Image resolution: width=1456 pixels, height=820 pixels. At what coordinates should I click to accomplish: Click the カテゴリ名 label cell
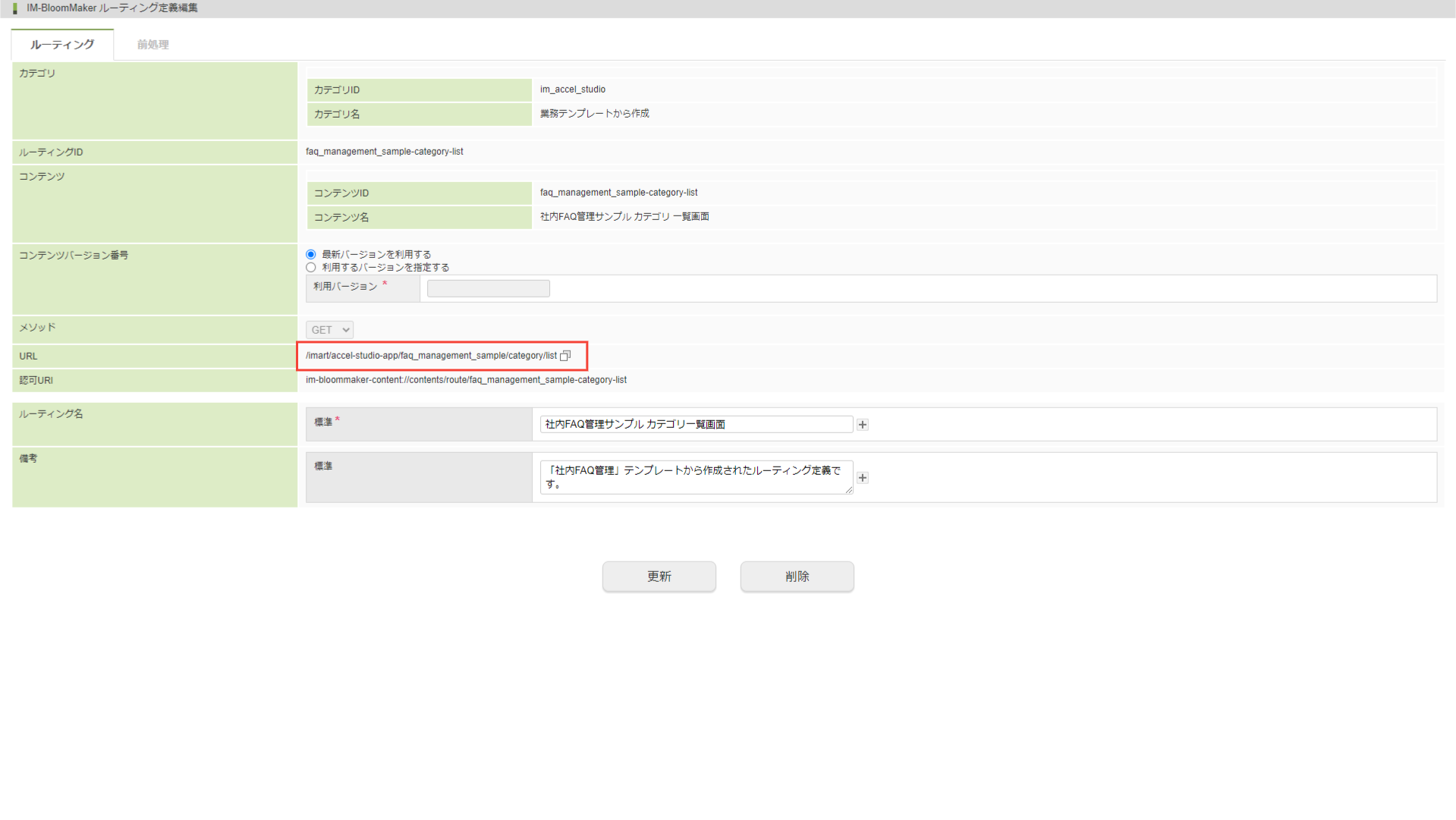pos(419,115)
